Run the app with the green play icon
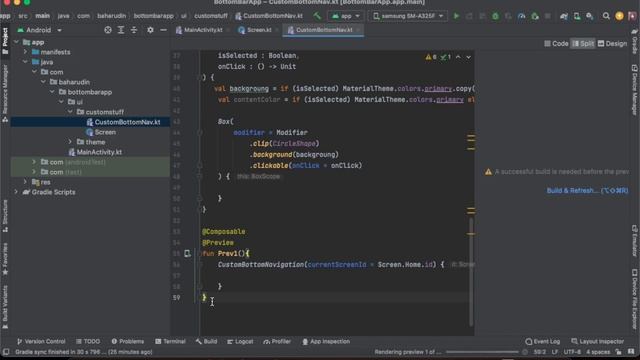This screenshot has height=360, width=640. coord(456,16)
